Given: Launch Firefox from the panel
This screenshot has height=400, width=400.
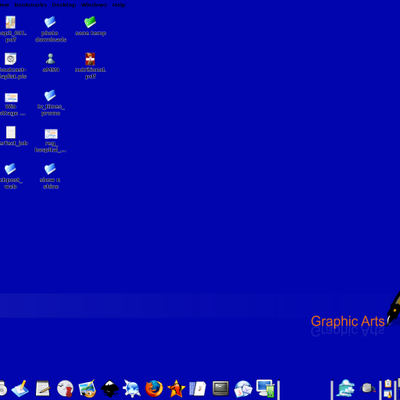Looking at the screenshot, I should click(x=154, y=389).
